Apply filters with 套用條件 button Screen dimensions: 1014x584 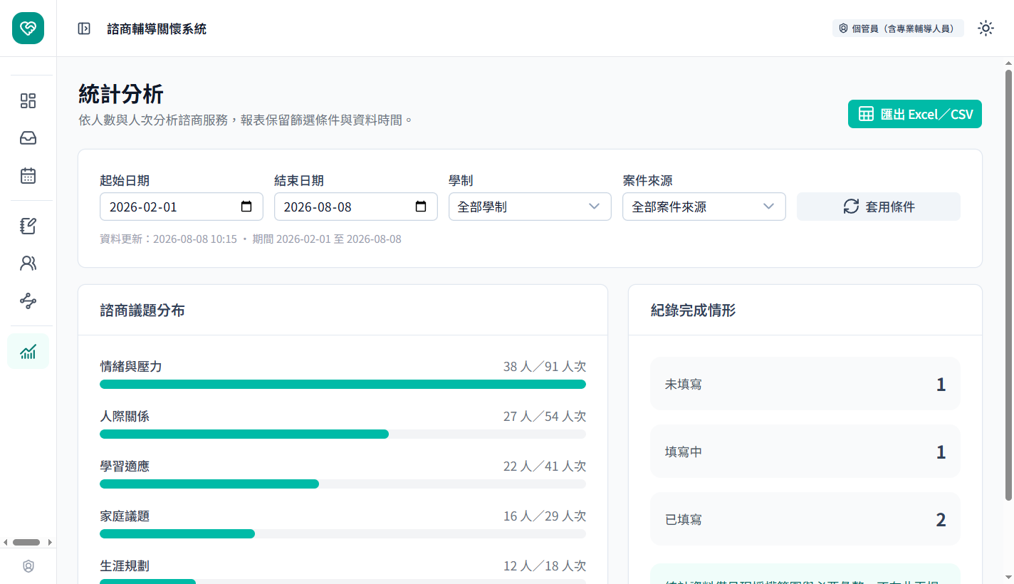click(x=878, y=207)
